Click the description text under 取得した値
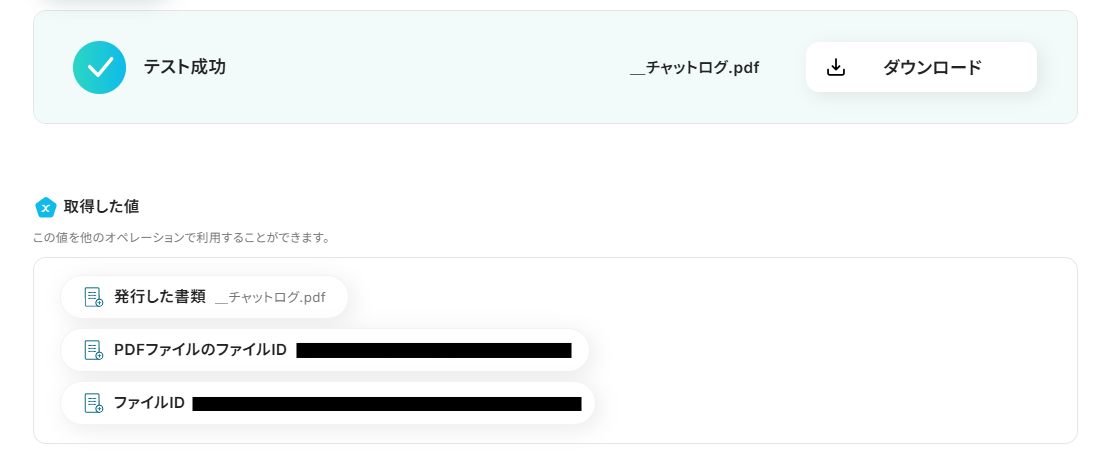Image resolution: width=1097 pixels, height=464 pixels. pyautogui.click(x=182, y=238)
